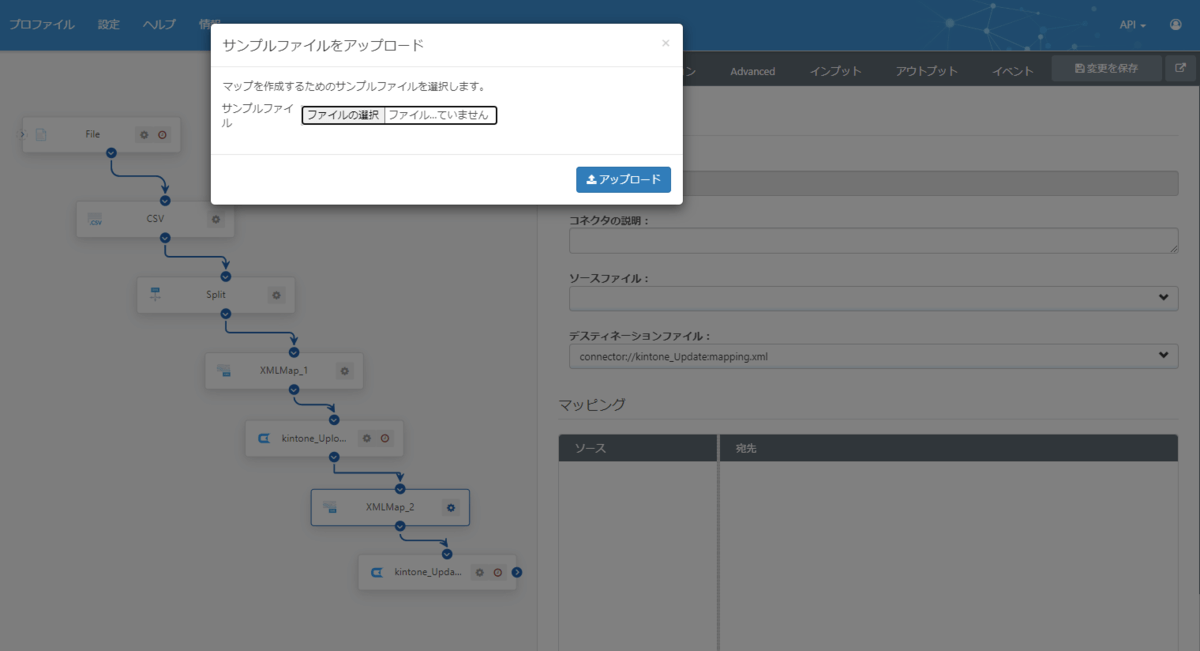The image size is (1200, 651).
Task: Click the output port below XMLMap_2 connector
Action: pyautogui.click(x=400, y=526)
